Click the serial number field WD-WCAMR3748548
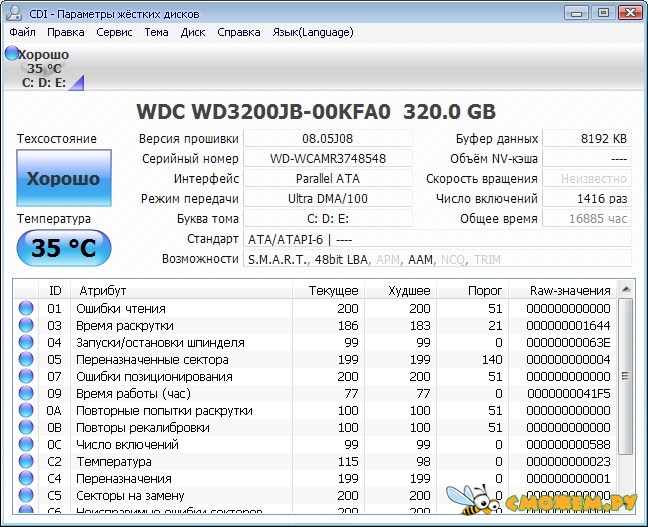Image resolution: width=648 pixels, height=527 pixels. 328,158
